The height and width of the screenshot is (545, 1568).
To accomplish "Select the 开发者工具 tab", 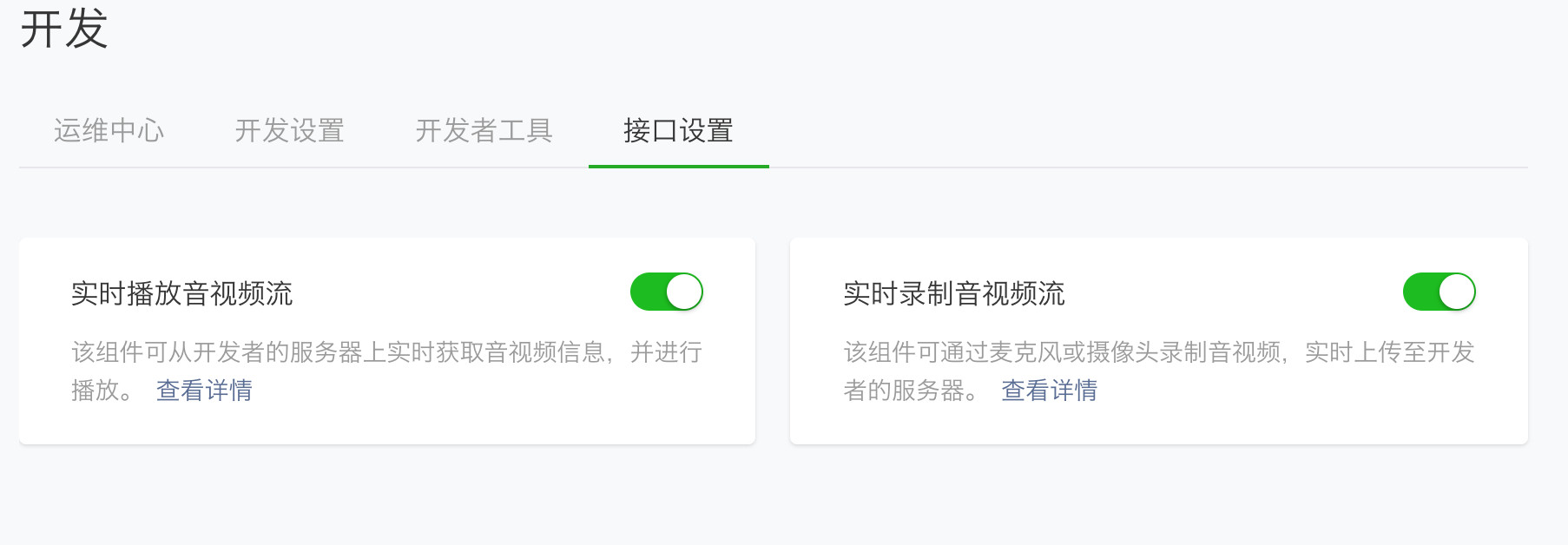I will point(484,130).
